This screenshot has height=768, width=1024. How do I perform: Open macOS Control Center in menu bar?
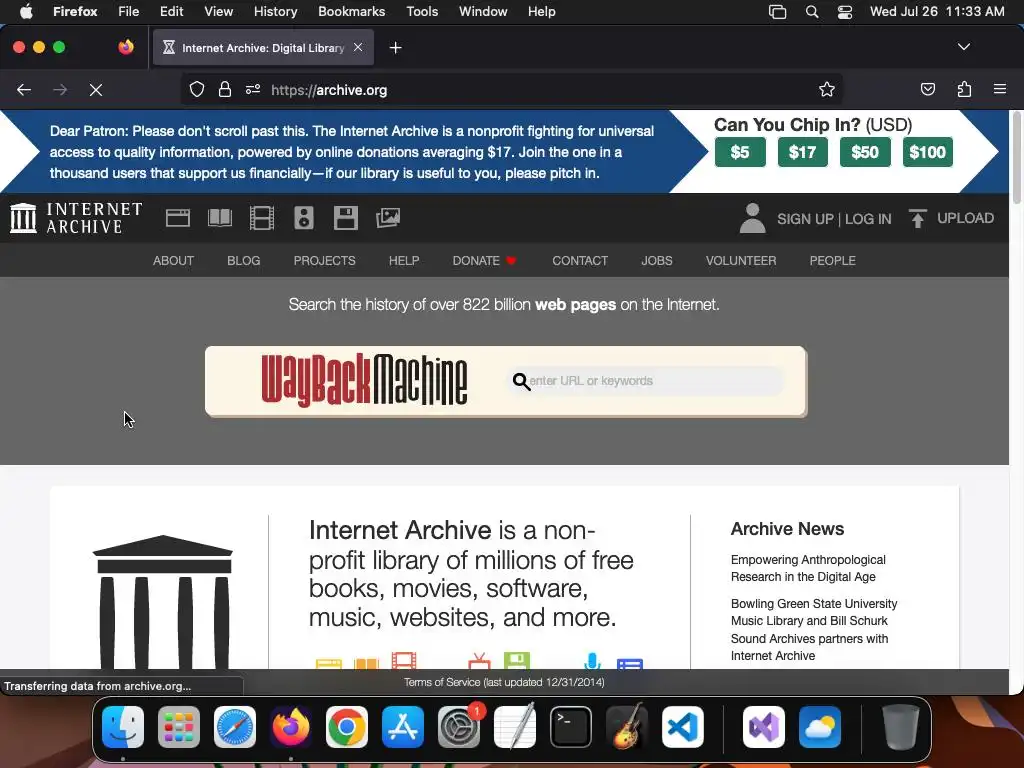pos(844,12)
